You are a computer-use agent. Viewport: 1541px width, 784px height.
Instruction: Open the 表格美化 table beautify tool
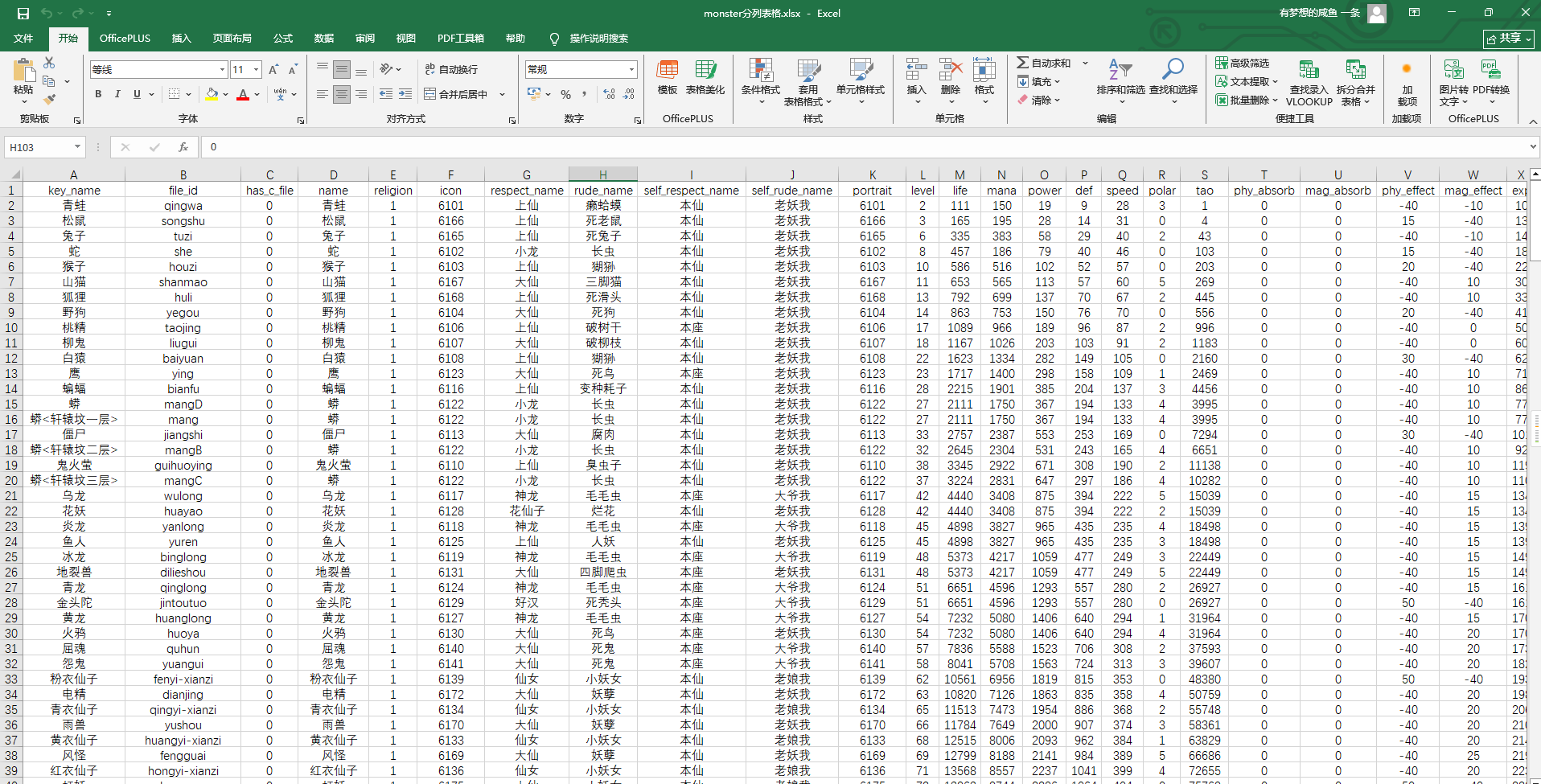pos(705,76)
